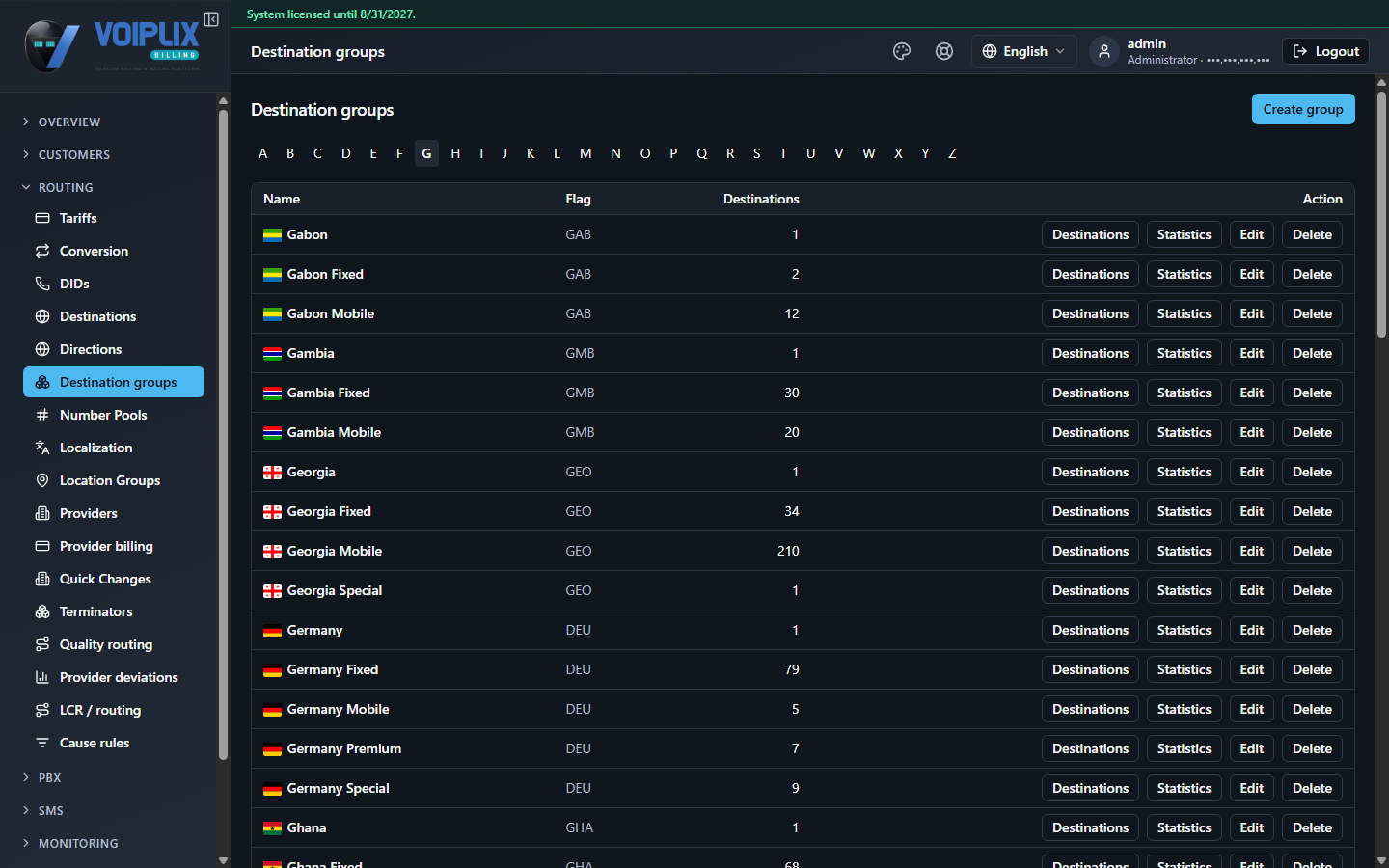The width and height of the screenshot is (1389, 868).
Task: Click the Create group button
Action: [x=1303, y=109]
